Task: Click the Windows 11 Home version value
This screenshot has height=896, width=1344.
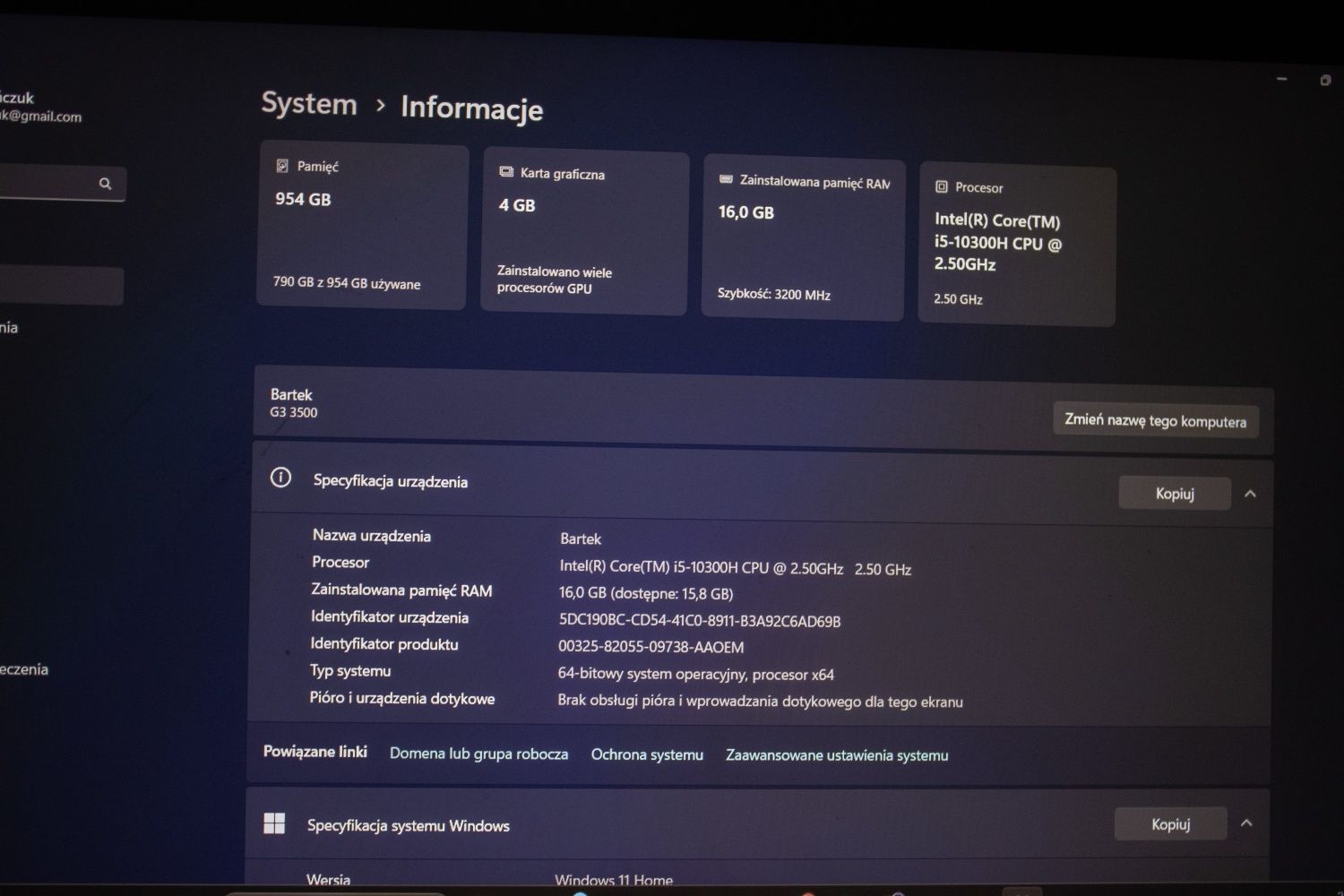Action: click(x=614, y=881)
